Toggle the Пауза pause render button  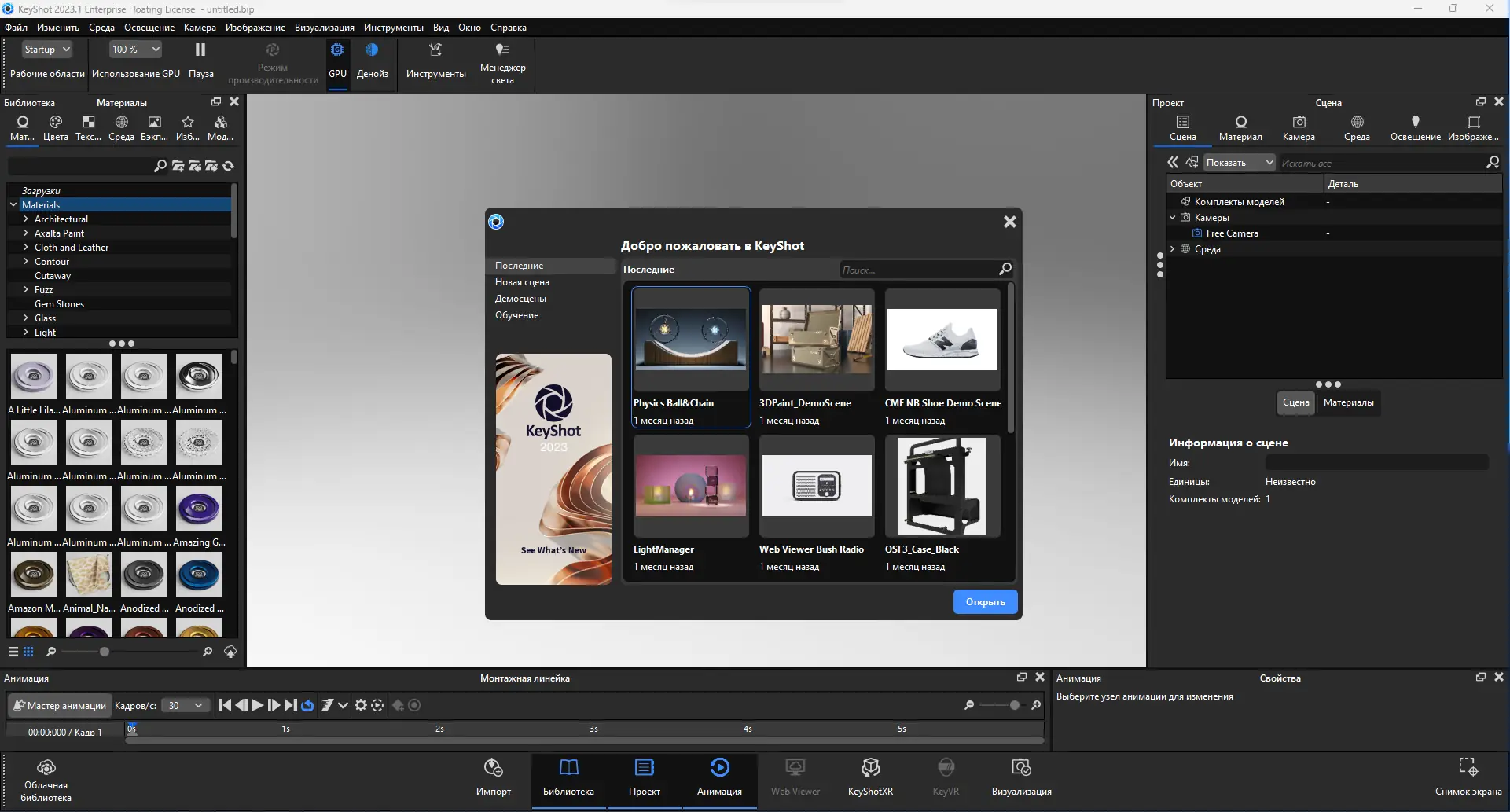tap(200, 50)
